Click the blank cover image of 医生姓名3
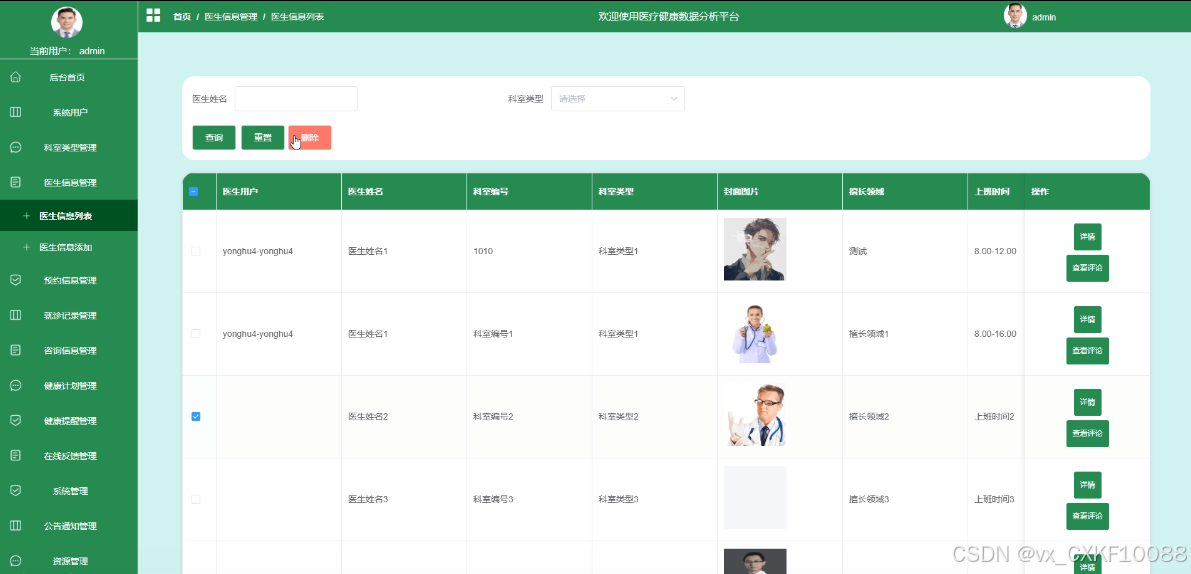This screenshot has width=1191, height=574. [755, 497]
